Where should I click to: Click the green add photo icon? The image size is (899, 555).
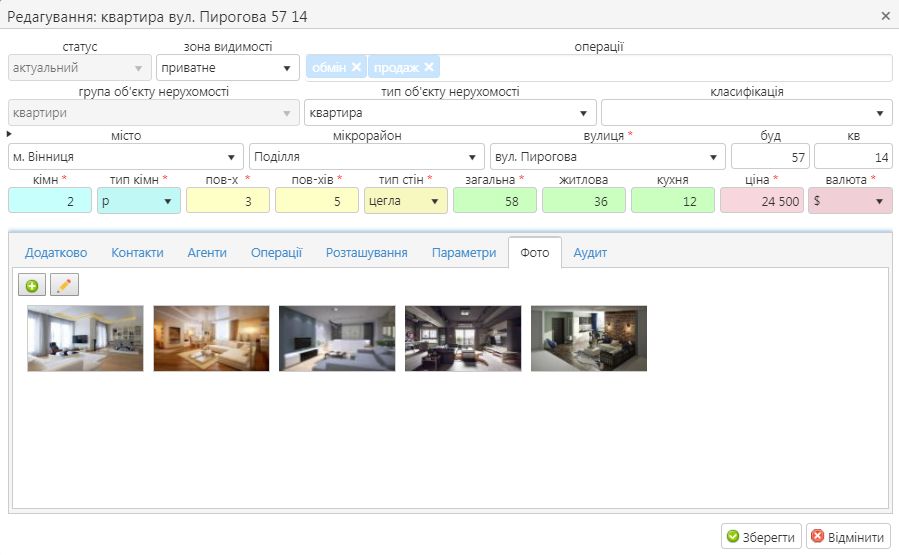pos(32,285)
